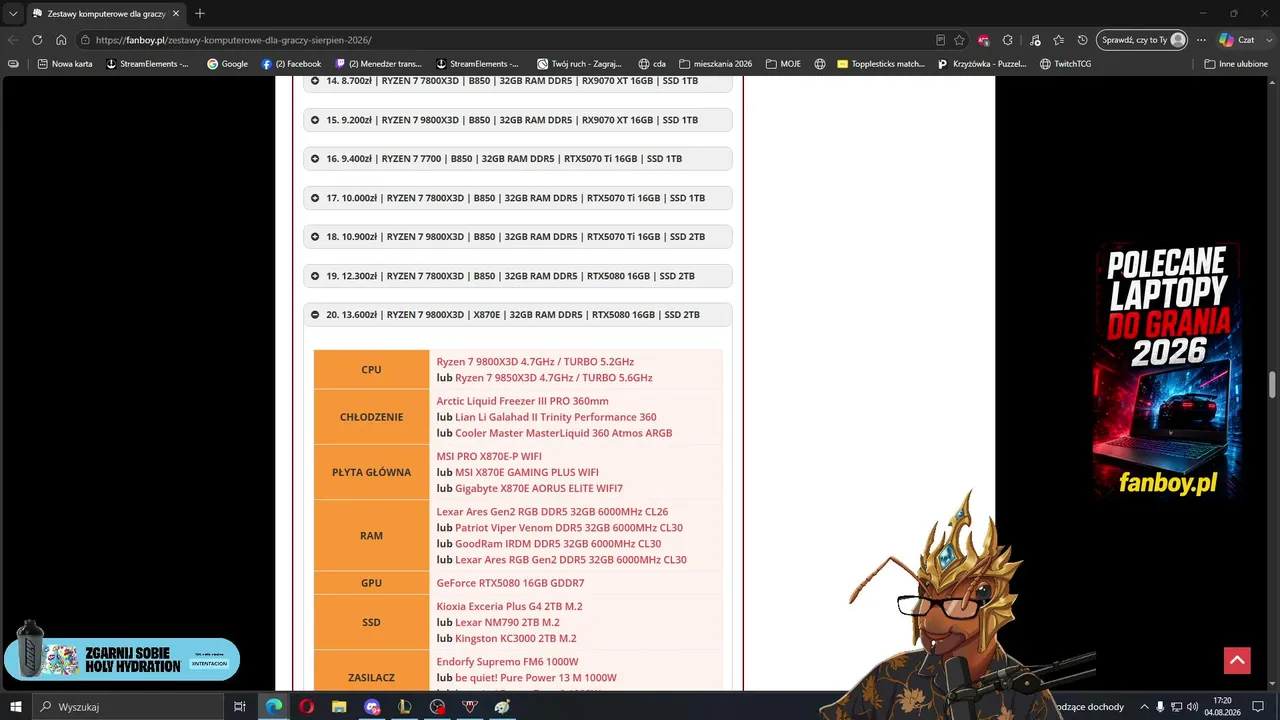Click the 'Sprawdź, czy to Ty' profile button
This screenshot has width=1280, height=720.
click(1142, 40)
